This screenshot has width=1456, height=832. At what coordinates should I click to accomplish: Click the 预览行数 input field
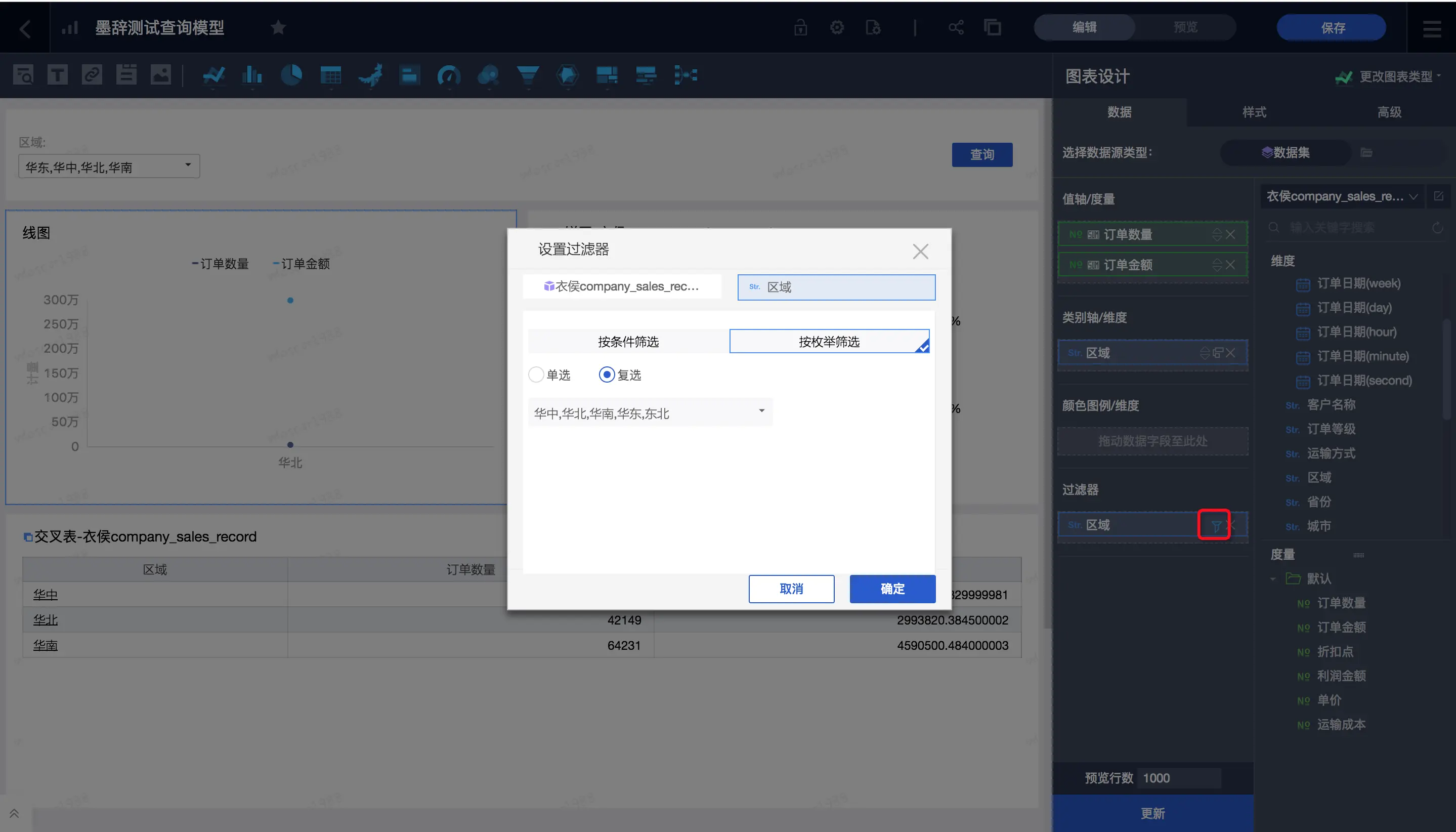click(x=1178, y=778)
